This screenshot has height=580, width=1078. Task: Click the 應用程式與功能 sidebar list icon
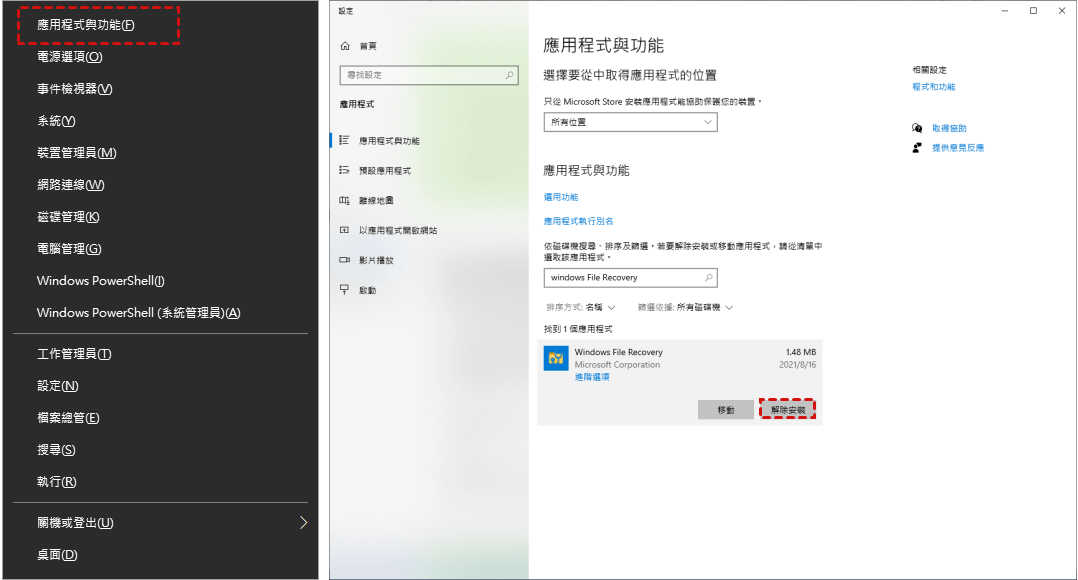[x=344, y=140]
